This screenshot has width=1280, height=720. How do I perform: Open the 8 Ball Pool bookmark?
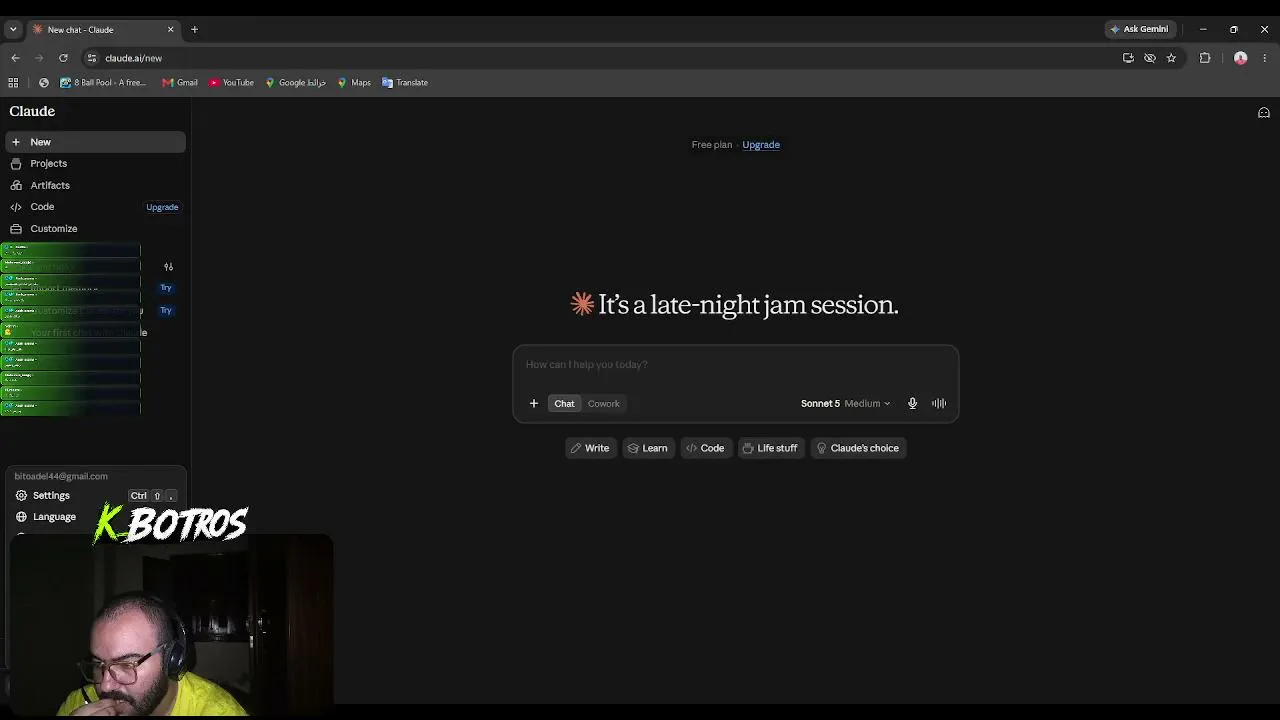point(103,83)
